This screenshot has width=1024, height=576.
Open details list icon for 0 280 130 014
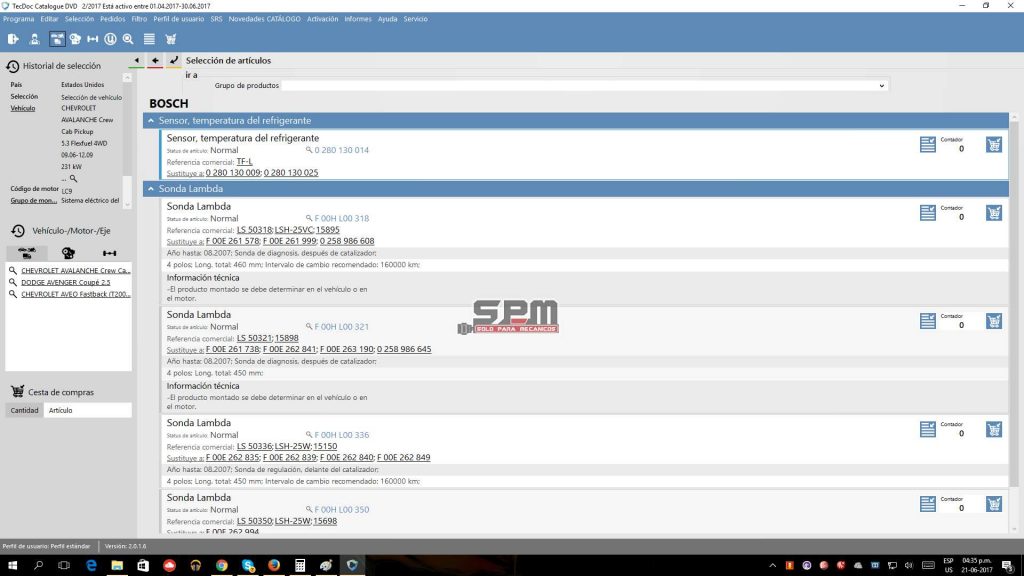927,144
